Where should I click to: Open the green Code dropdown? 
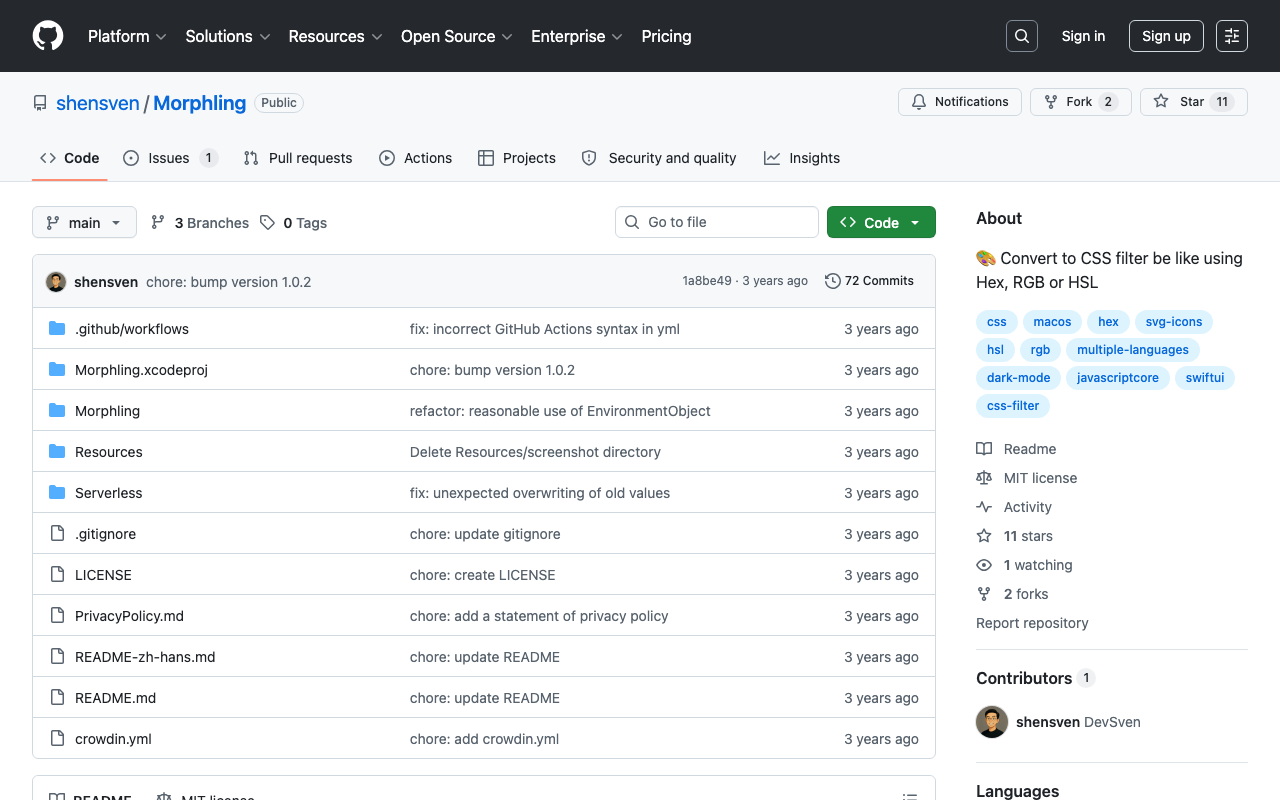[881, 222]
